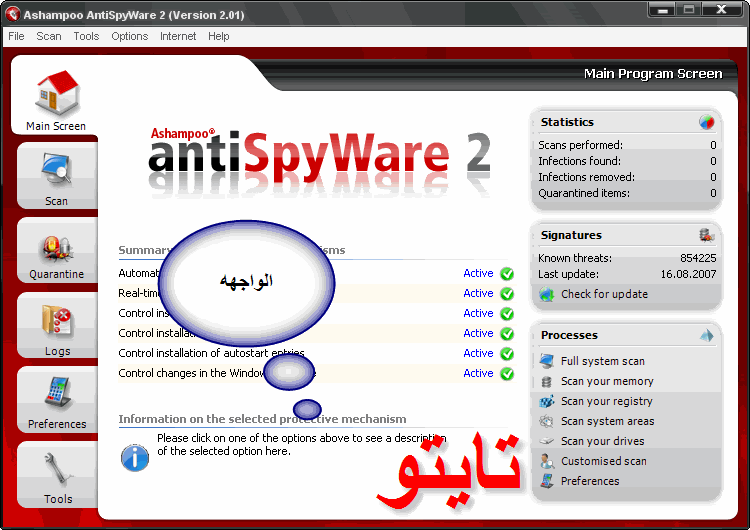Click the last update date 16.08.2007
The height and width of the screenshot is (530, 750).
[x=688, y=274]
